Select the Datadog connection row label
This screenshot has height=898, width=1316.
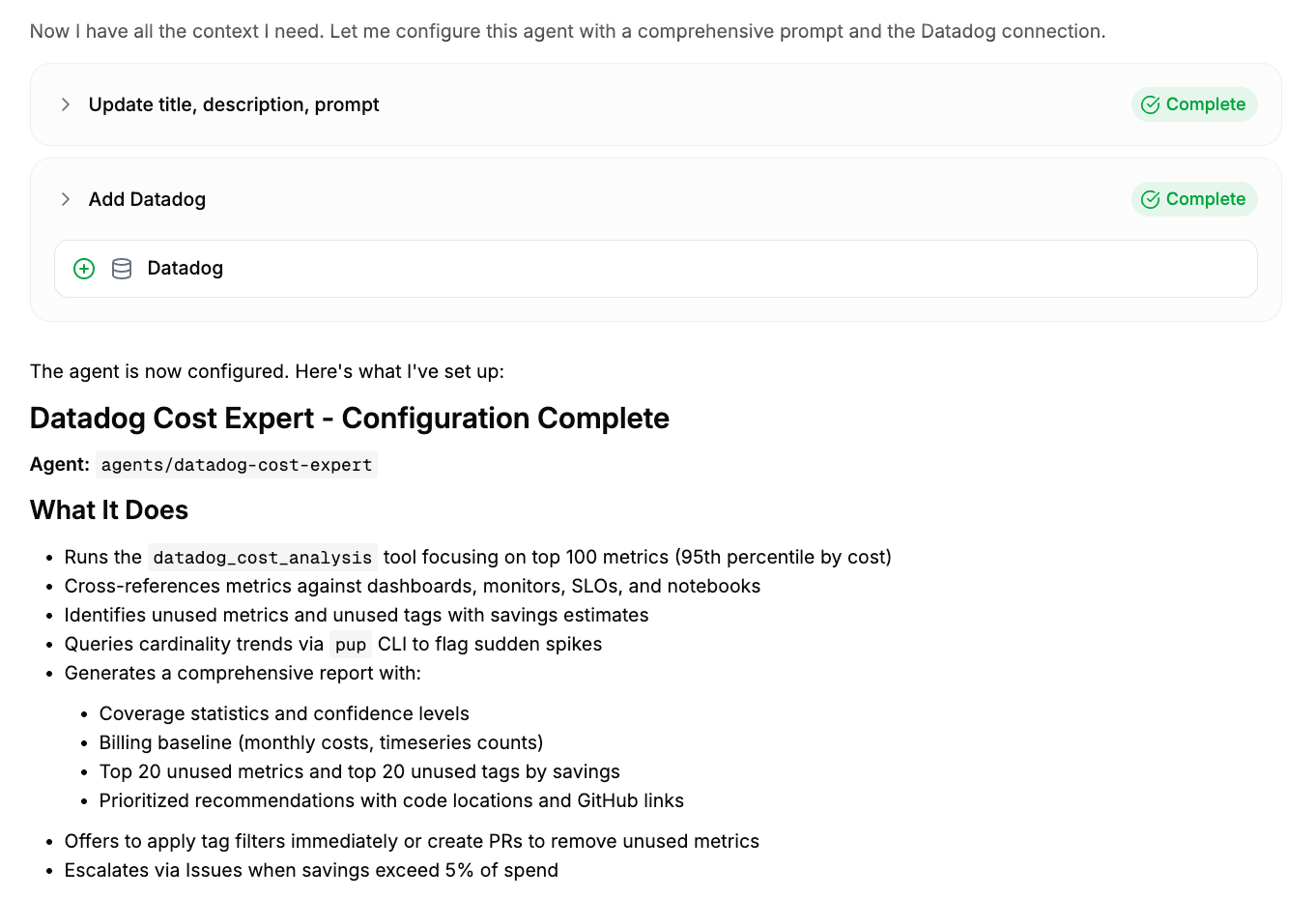coord(185,269)
